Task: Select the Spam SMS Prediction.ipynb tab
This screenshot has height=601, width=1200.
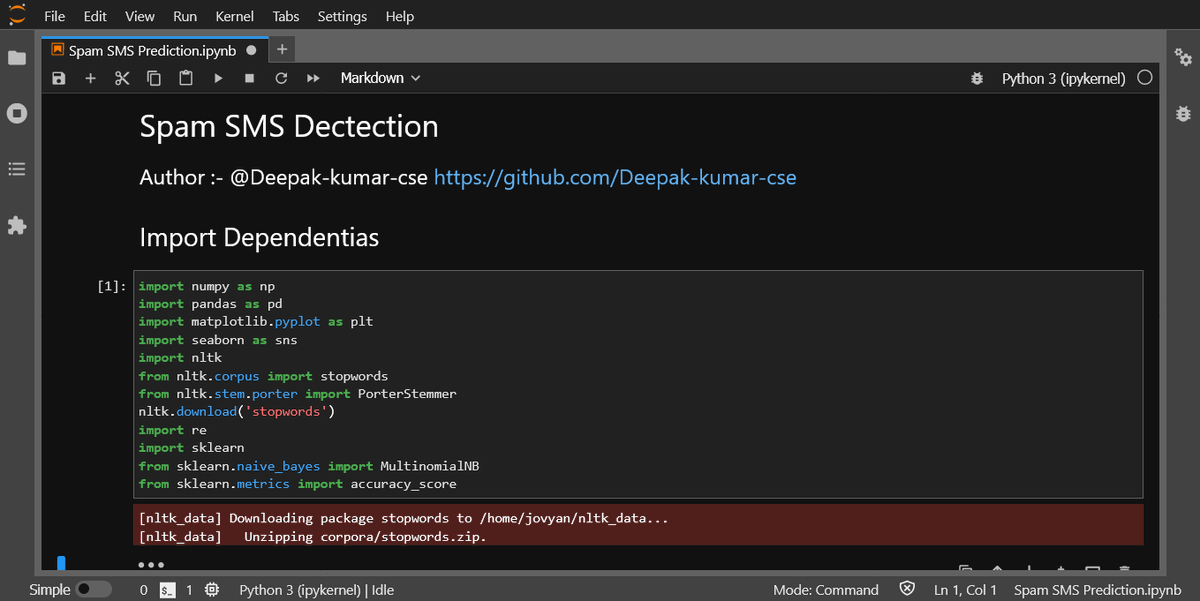Action: (153, 49)
